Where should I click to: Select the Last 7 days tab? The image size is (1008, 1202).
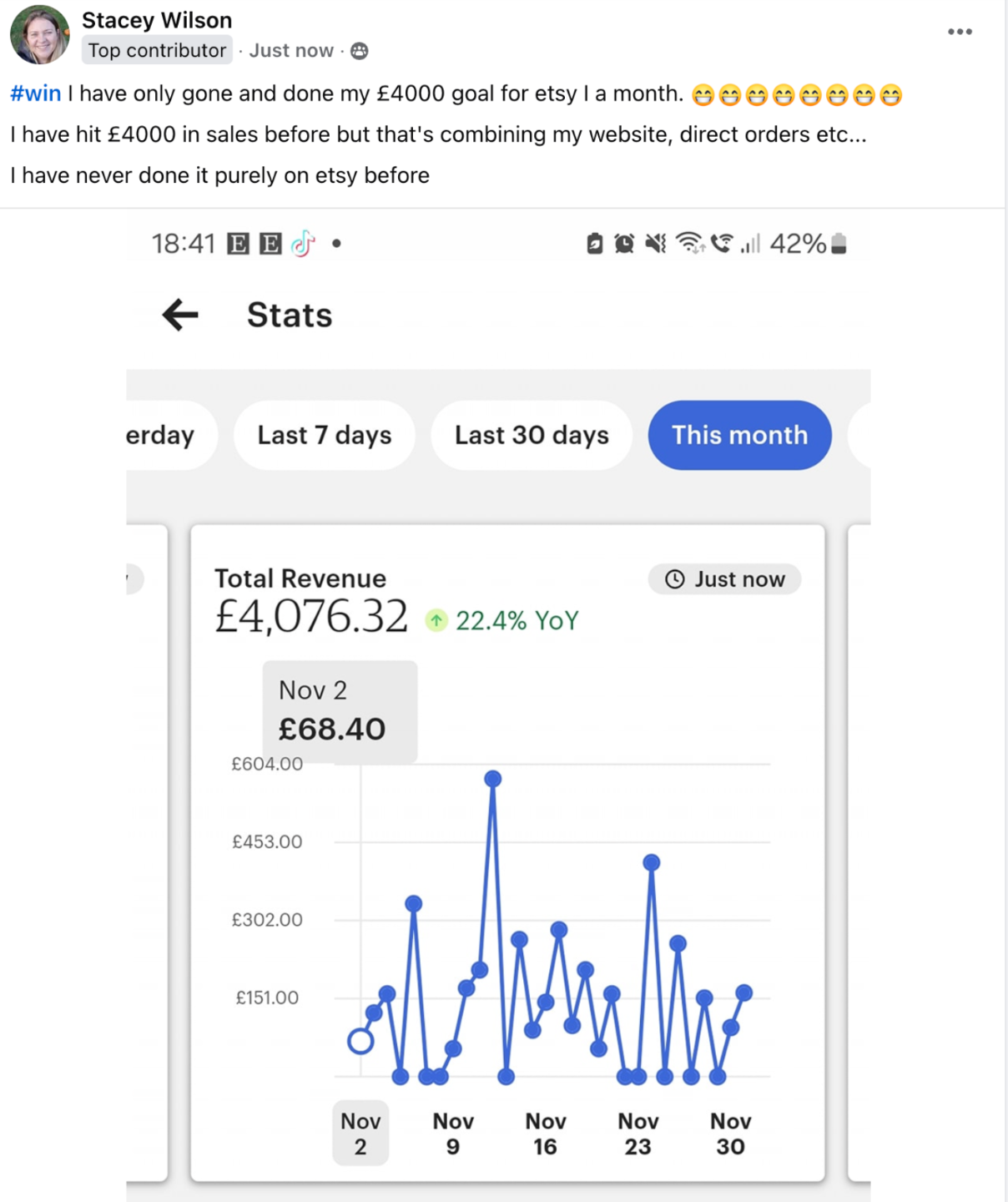tap(324, 435)
